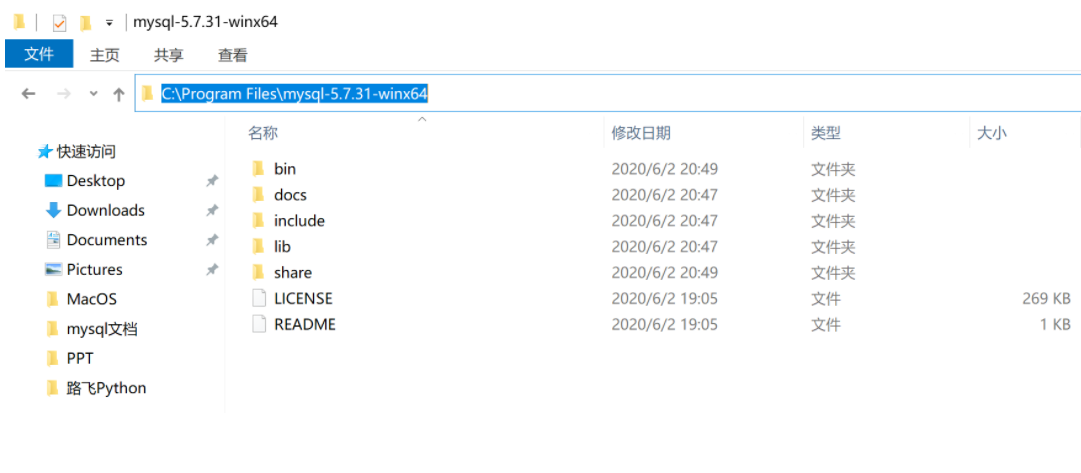This screenshot has width=1081, height=473.
Task: Click the Properties checkmark icon in quick access toolbar
Action: [x=59, y=23]
